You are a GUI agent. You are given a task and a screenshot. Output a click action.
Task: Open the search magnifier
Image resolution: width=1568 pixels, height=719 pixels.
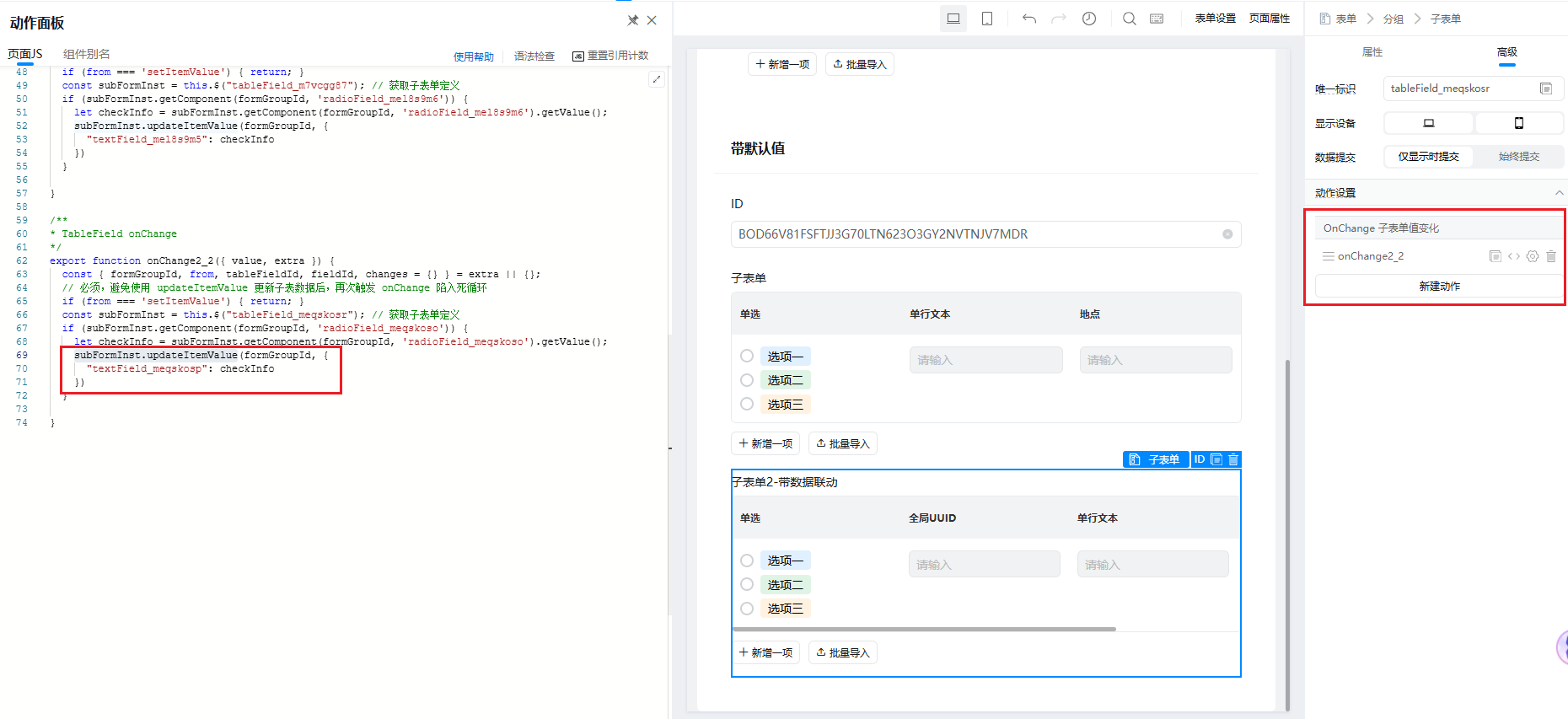1130,19
